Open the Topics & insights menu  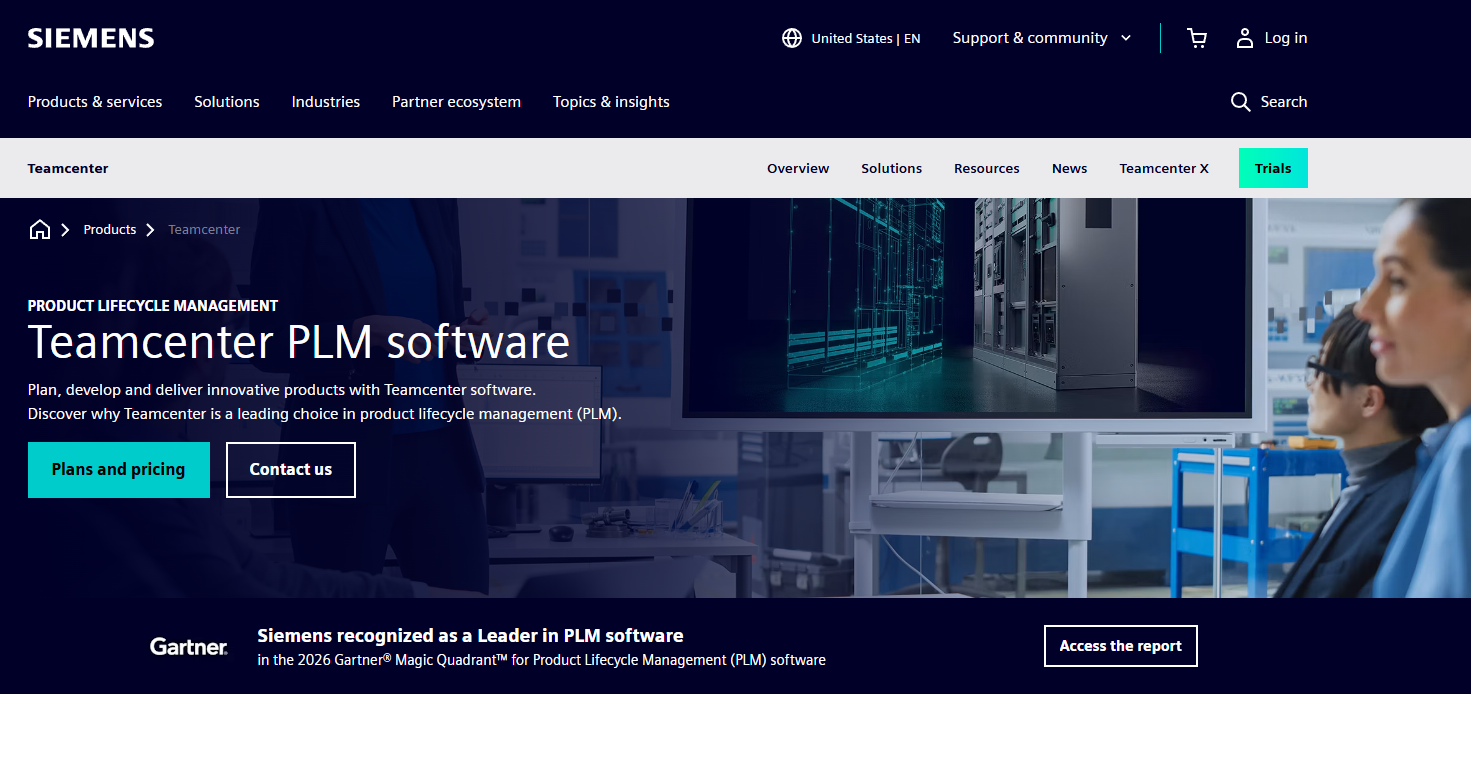point(611,102)
